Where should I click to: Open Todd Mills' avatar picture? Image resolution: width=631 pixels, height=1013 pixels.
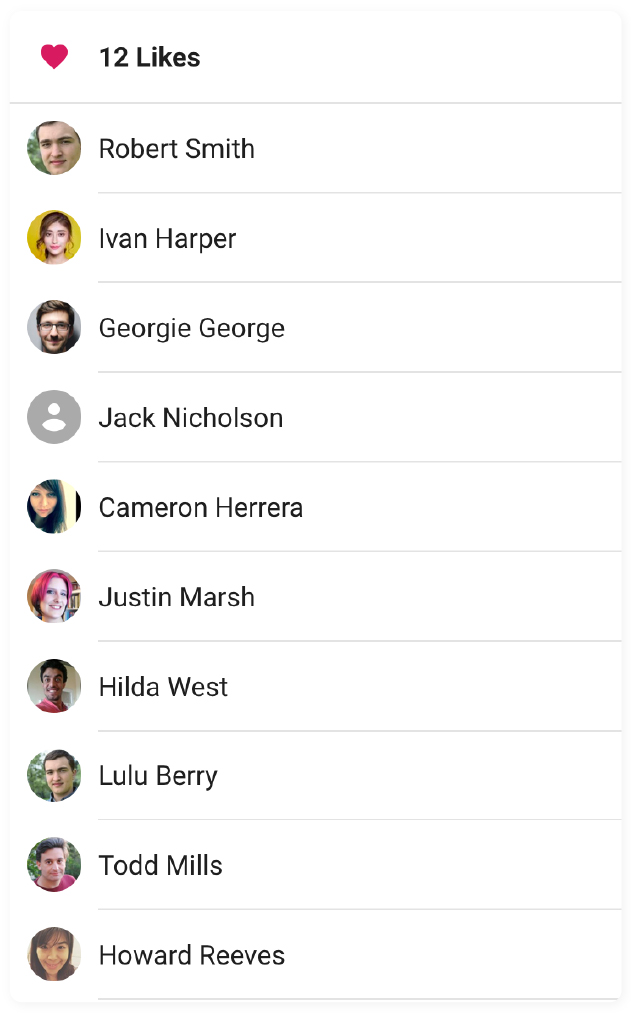pos(54,864)
